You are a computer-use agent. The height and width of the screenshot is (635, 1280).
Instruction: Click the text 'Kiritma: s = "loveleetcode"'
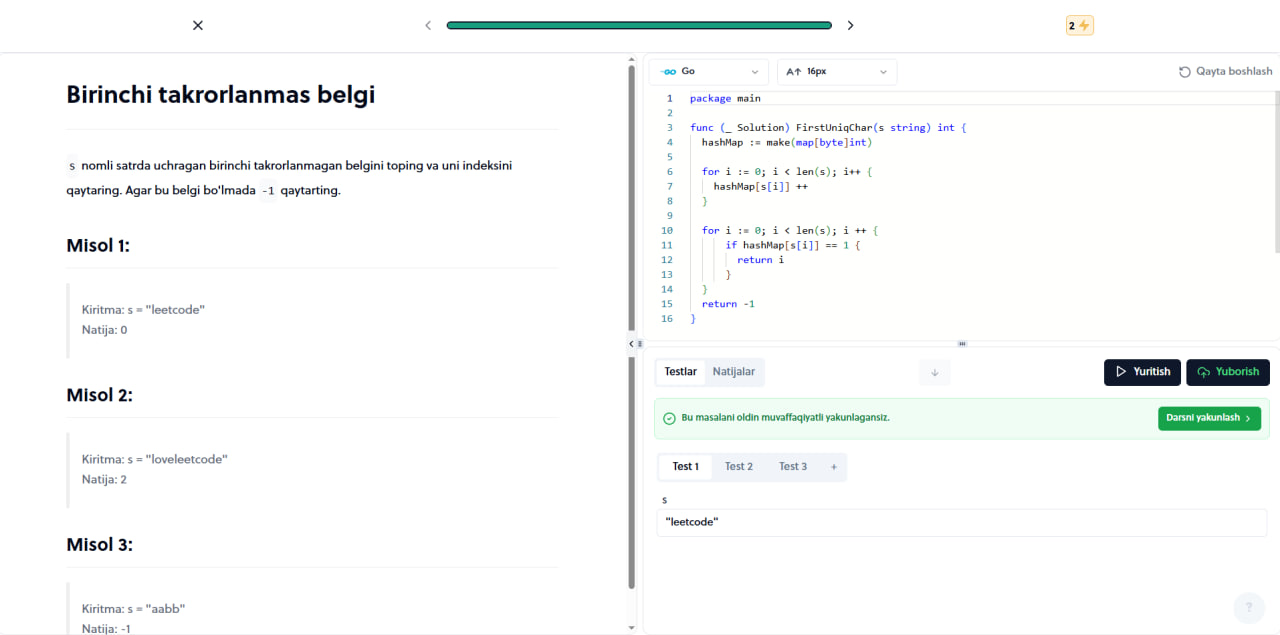pos(155,460)
